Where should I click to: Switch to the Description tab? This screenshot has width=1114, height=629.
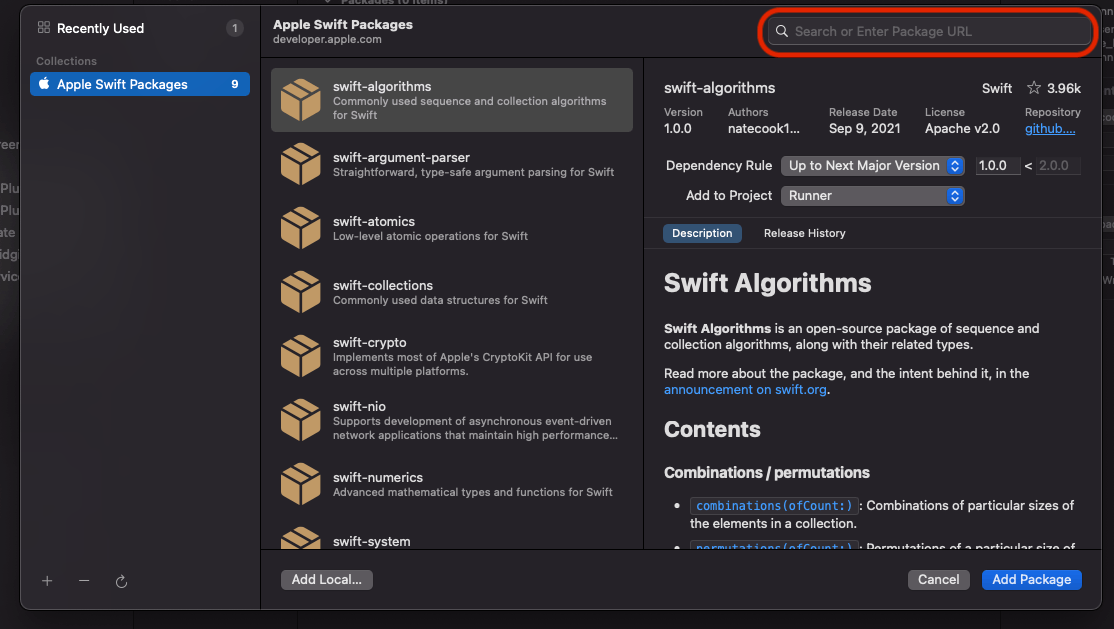coord(702,233)
